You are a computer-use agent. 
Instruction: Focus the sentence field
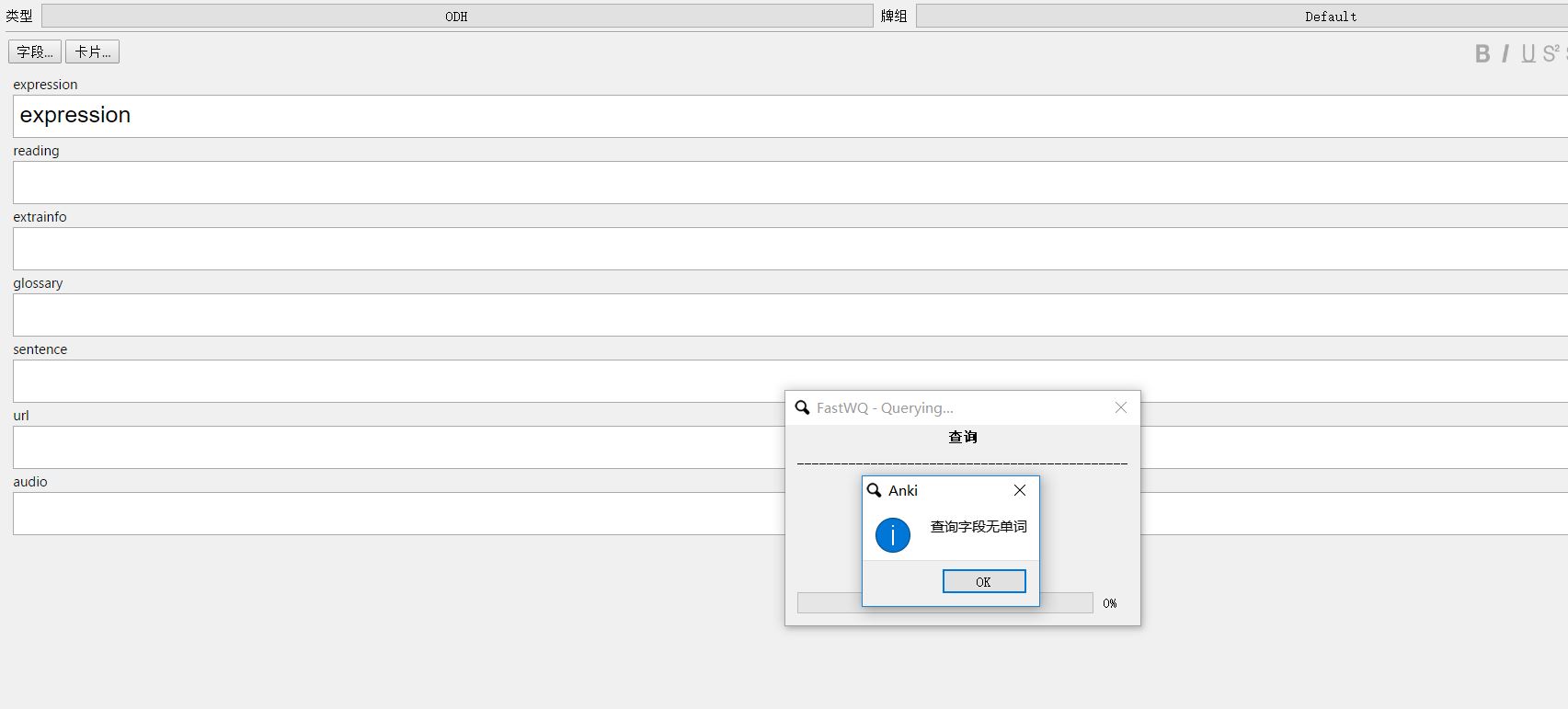(x=790, y=381)
